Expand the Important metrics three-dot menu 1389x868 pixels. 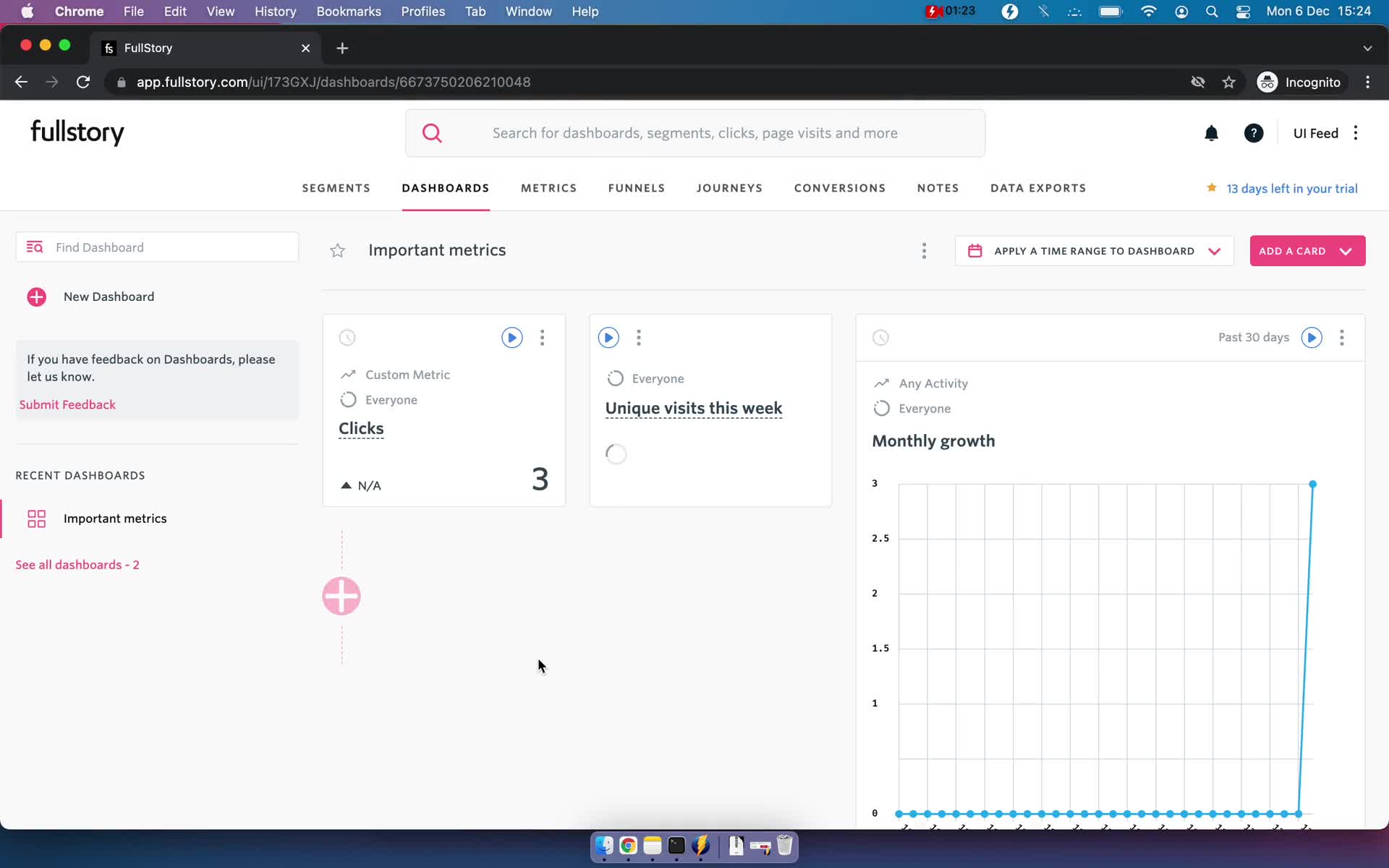coord(924,250)
